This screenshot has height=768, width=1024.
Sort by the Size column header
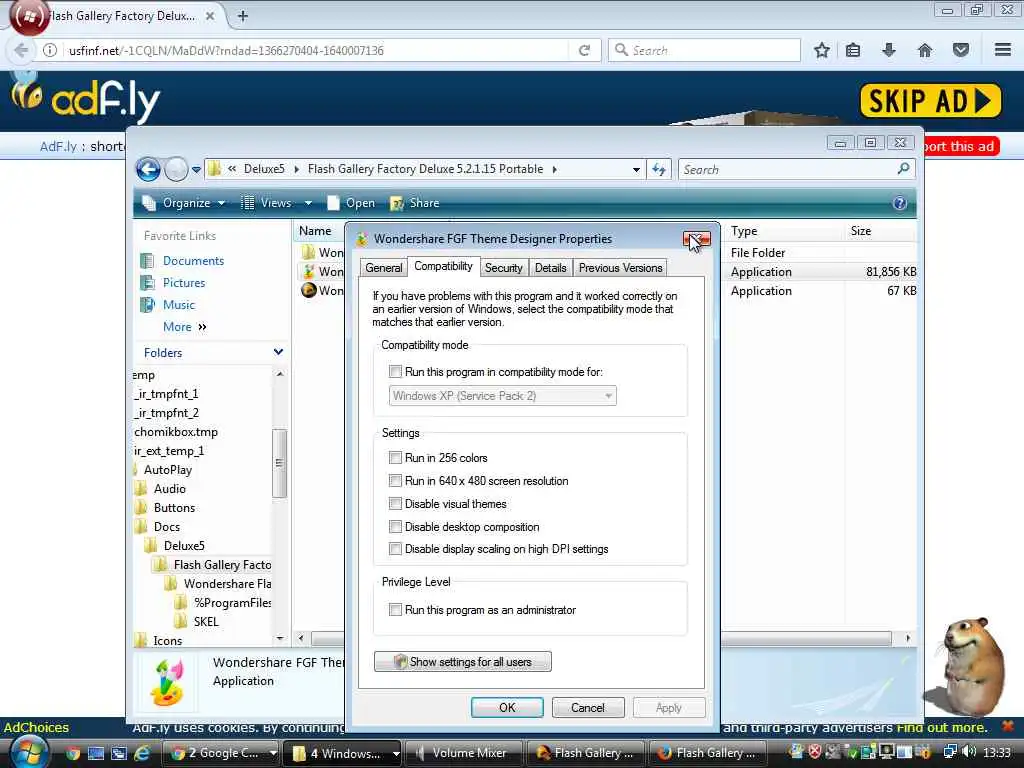pyautogui.click(x=861, y=231)
